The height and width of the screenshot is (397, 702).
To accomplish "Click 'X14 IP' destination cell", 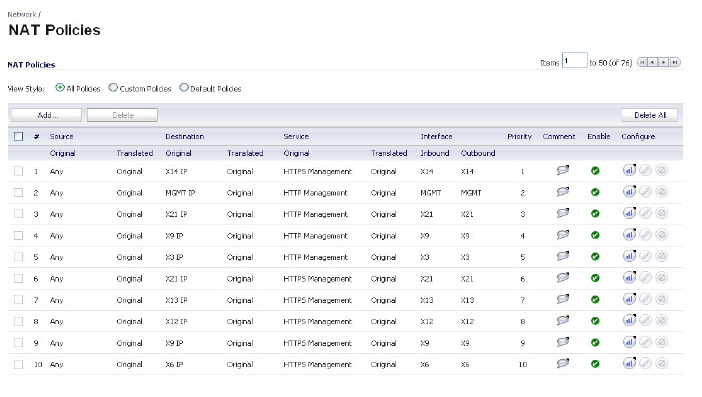I will tap(176, 171).
